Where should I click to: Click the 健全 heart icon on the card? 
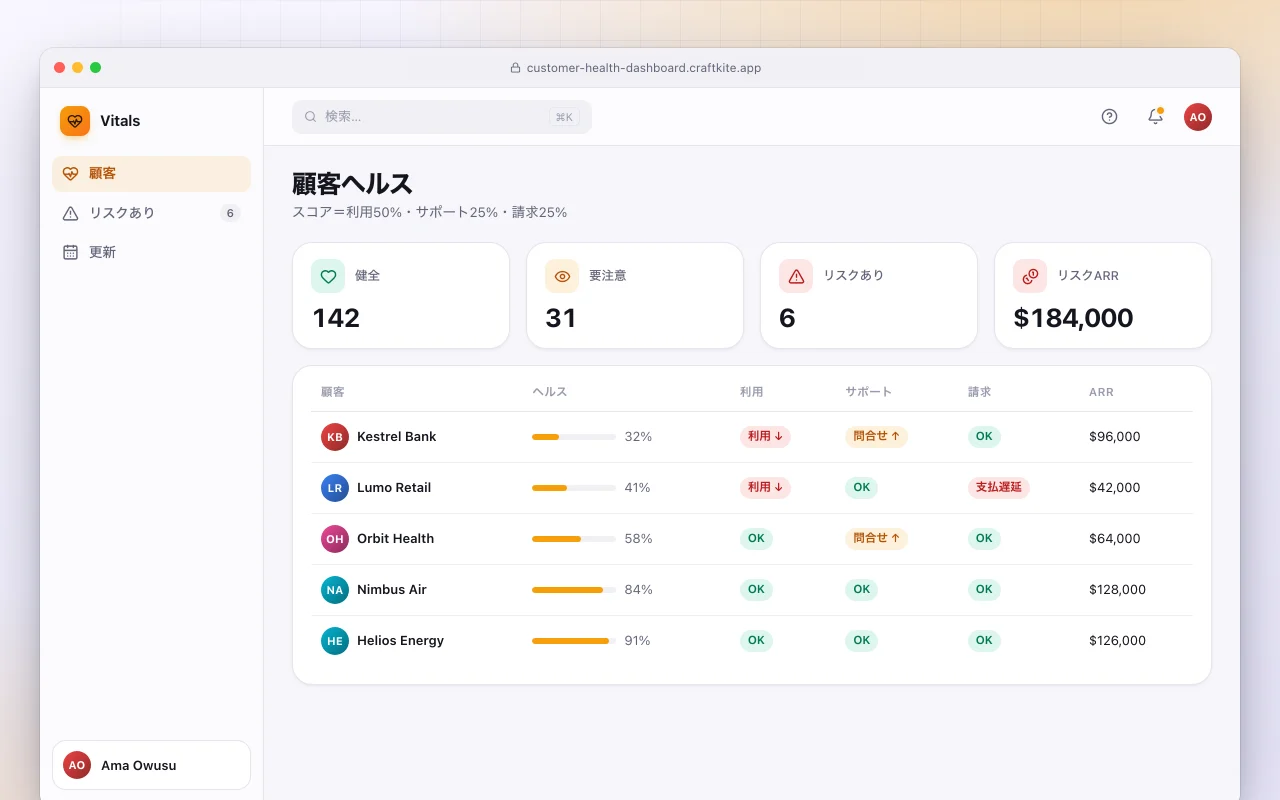tap(328, 276)
